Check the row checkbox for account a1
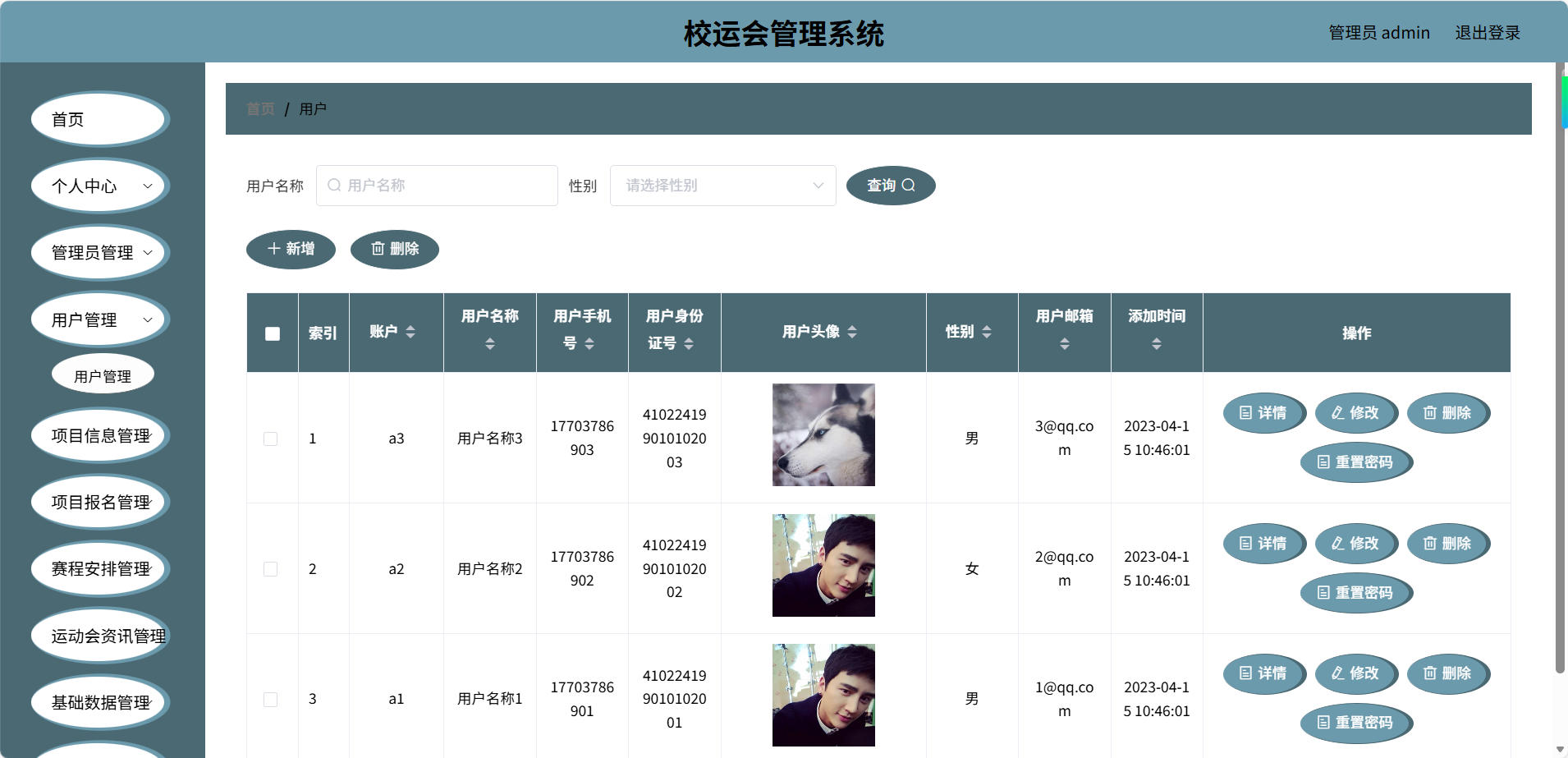1568x758 pixels. coord(270,700)
